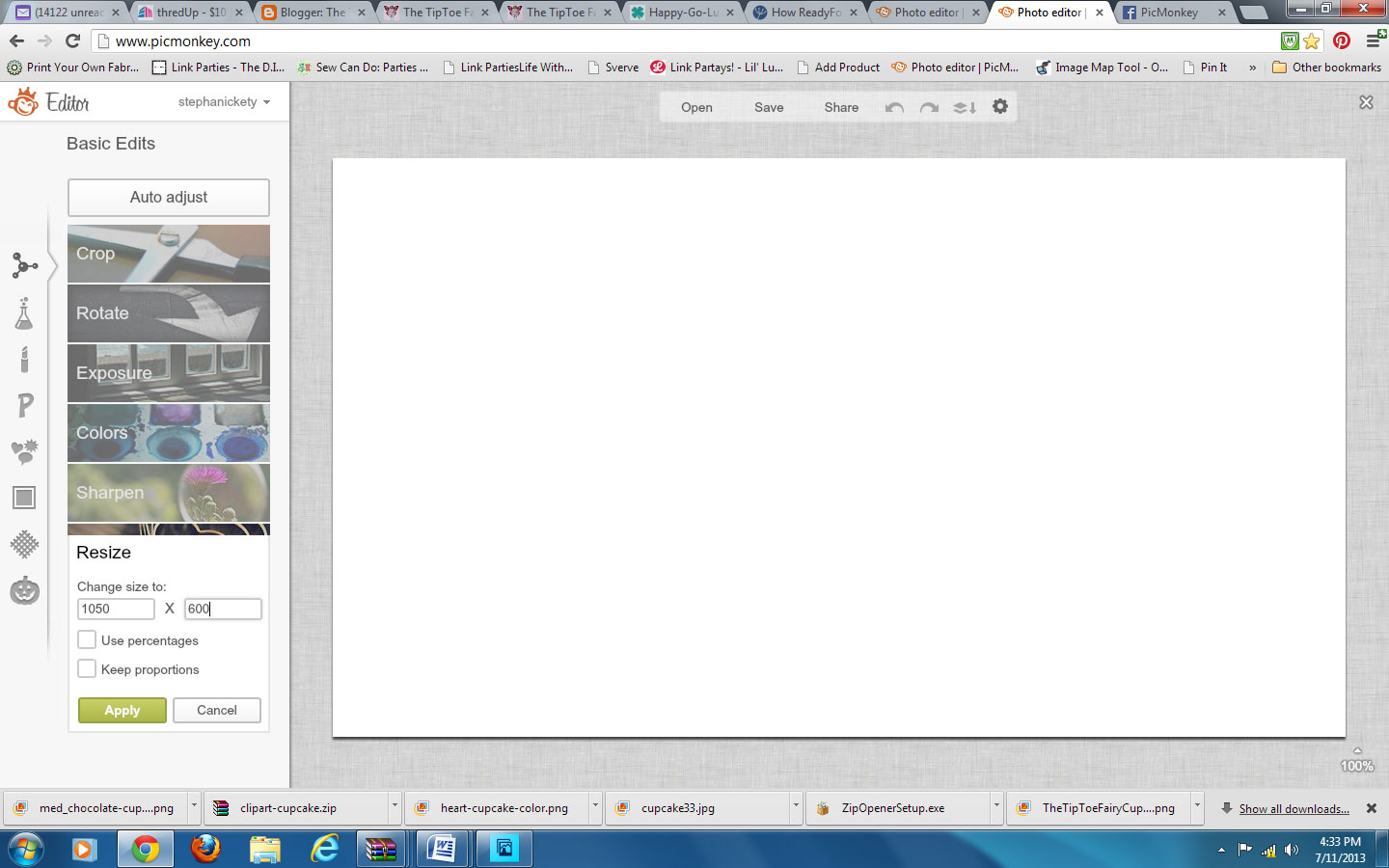The width and height of the screenshot is (1389, 868).
Task: Apply the resize settings
Action: 123,710
